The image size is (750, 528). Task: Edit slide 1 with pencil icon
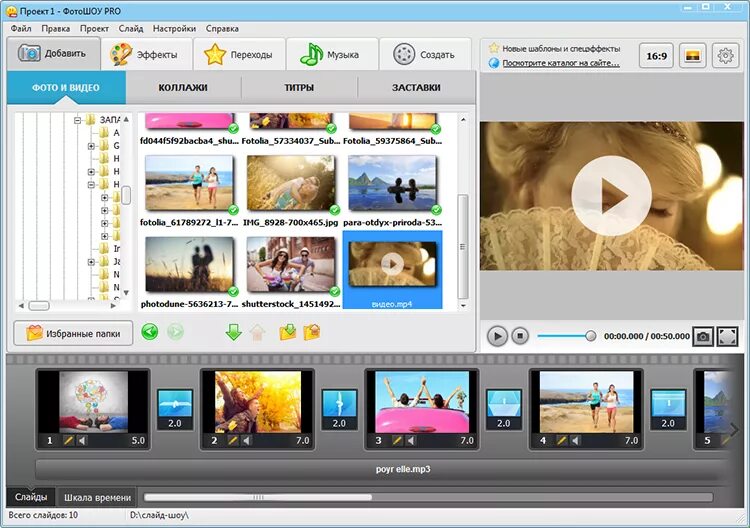68,440
